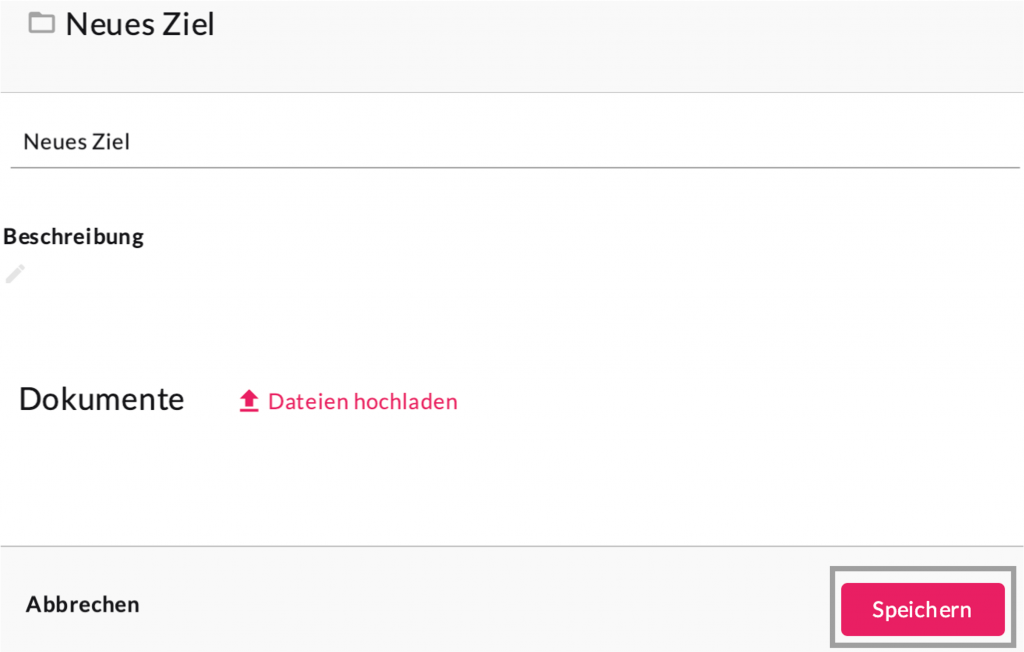
Task: Click the footer bar between Abbrechen and Speichern
Action: (x=480, y=604)
